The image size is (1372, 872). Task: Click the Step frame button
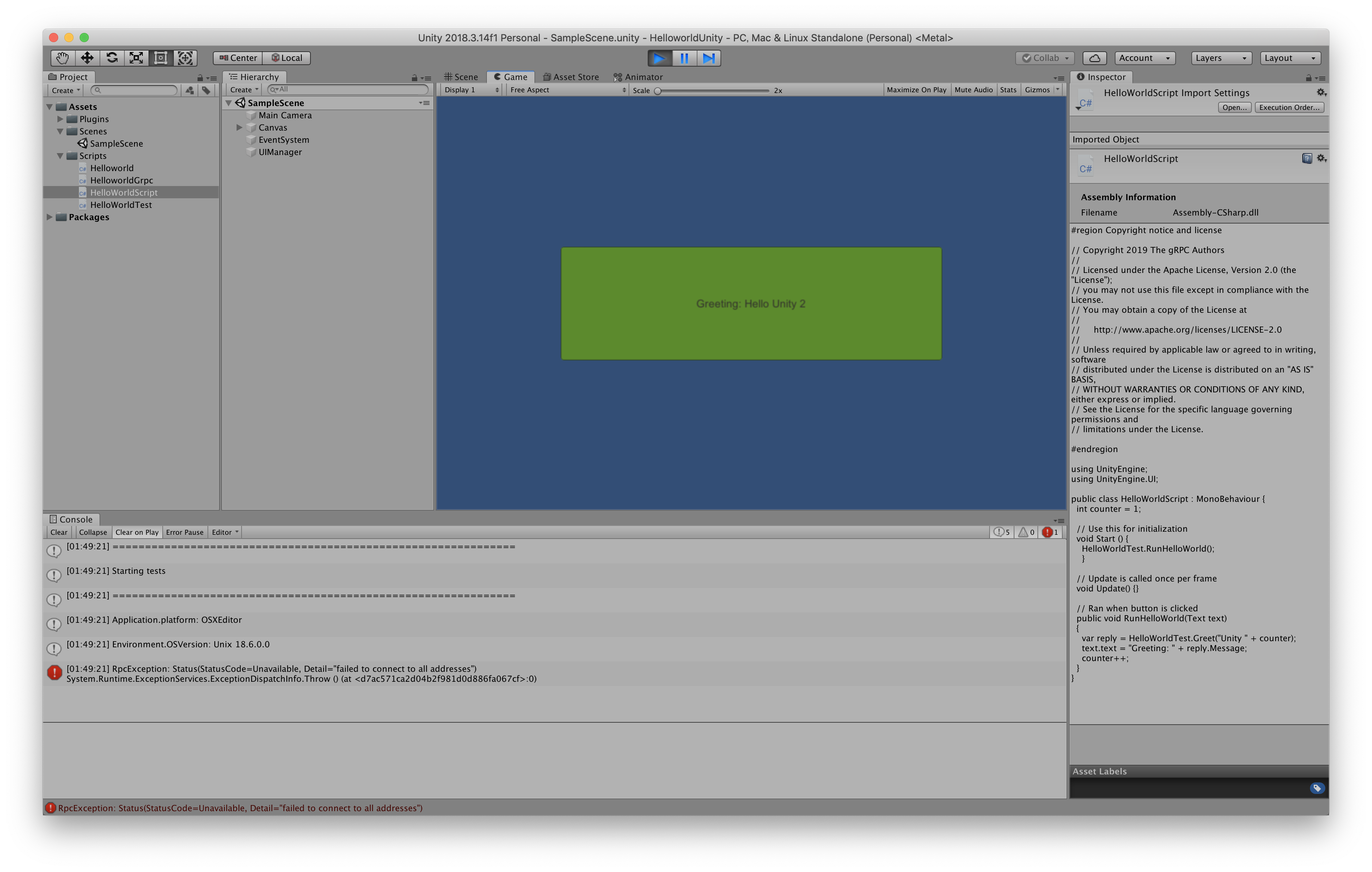click(x=708, y=58)
